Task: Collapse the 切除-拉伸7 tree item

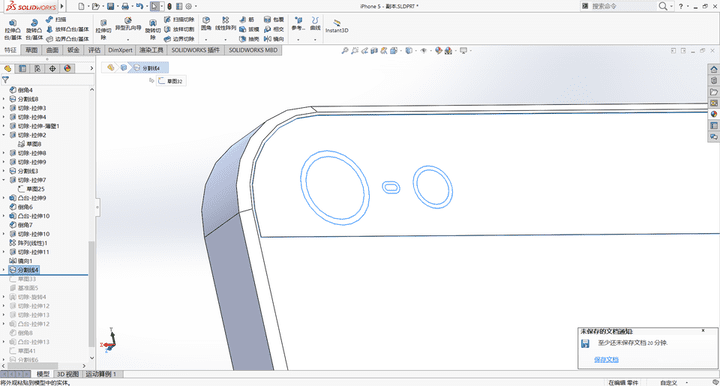Action: (4, 180)
